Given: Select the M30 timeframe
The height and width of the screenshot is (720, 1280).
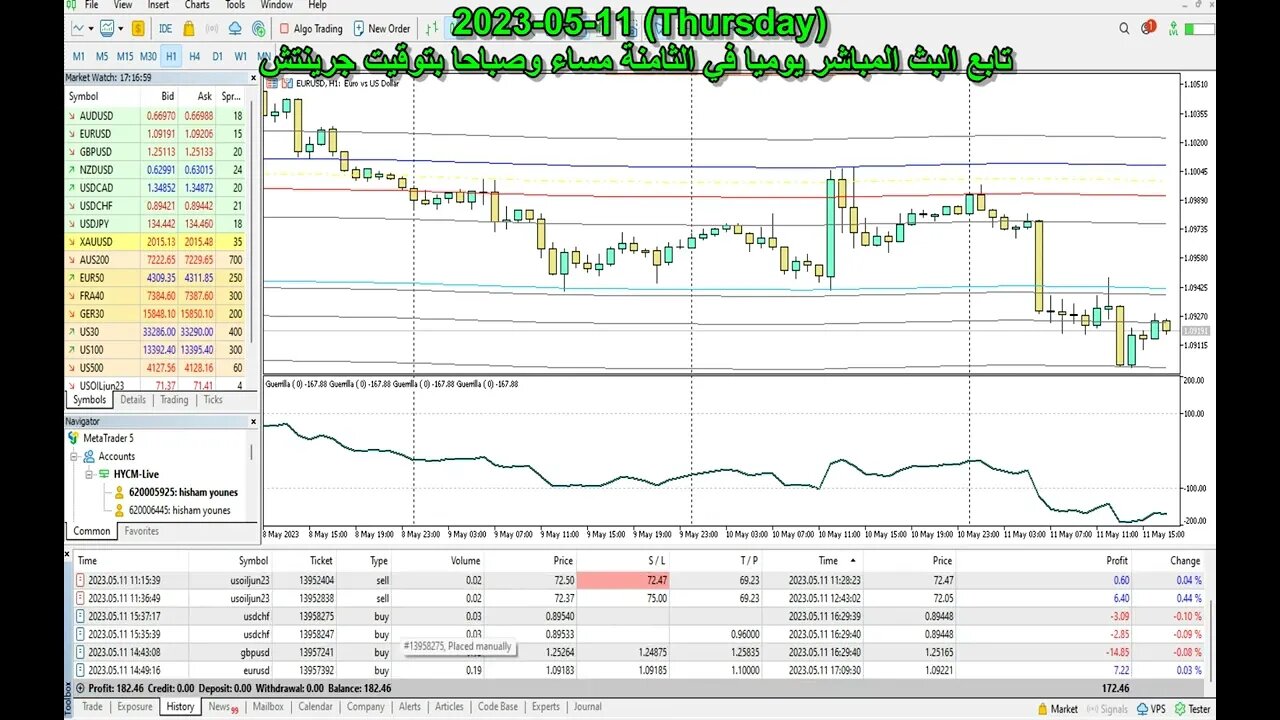Looking at the screenshot, I should coord(148,56).
